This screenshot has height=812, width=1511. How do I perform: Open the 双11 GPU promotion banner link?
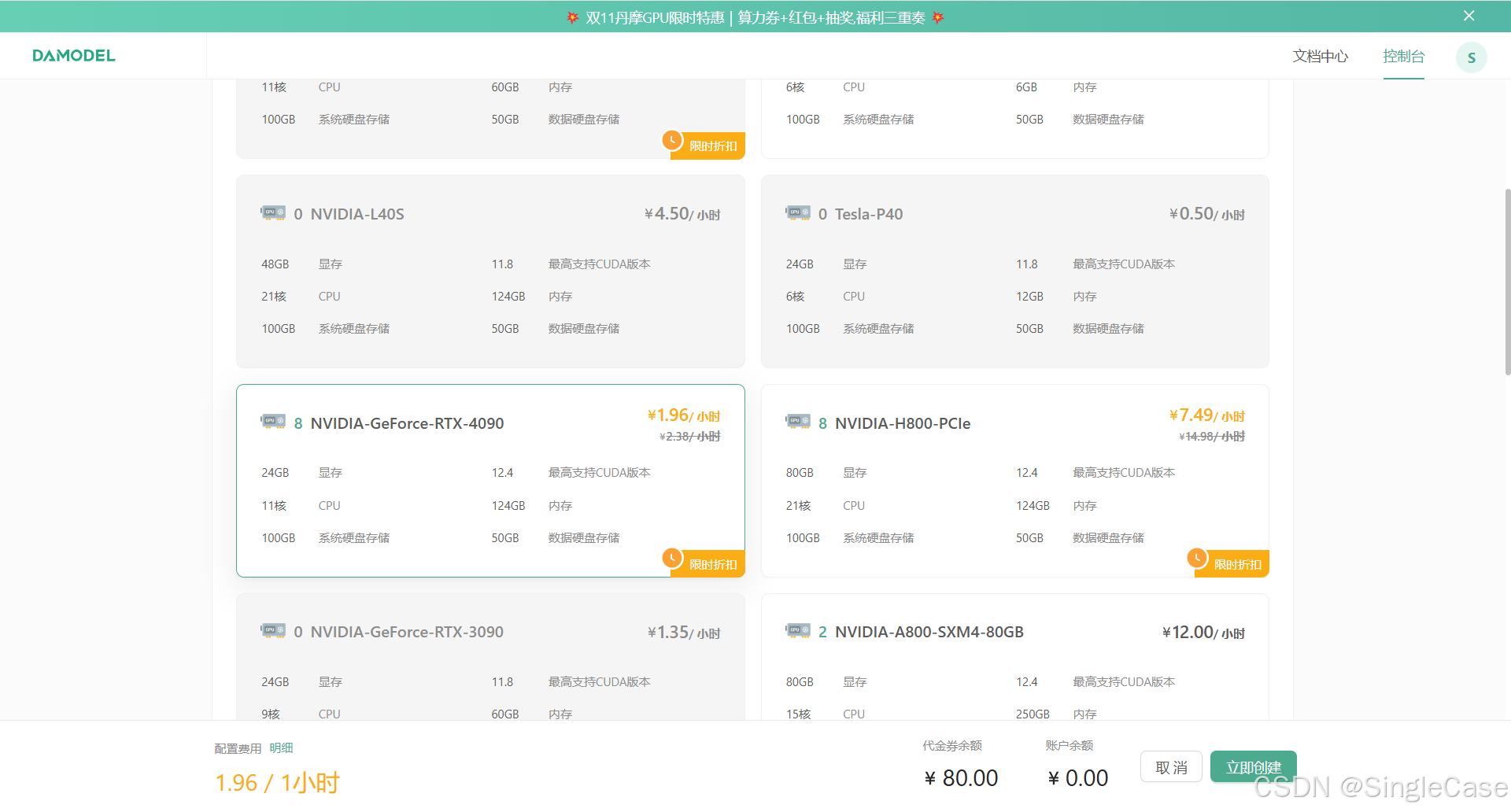(x=755, y=17)
